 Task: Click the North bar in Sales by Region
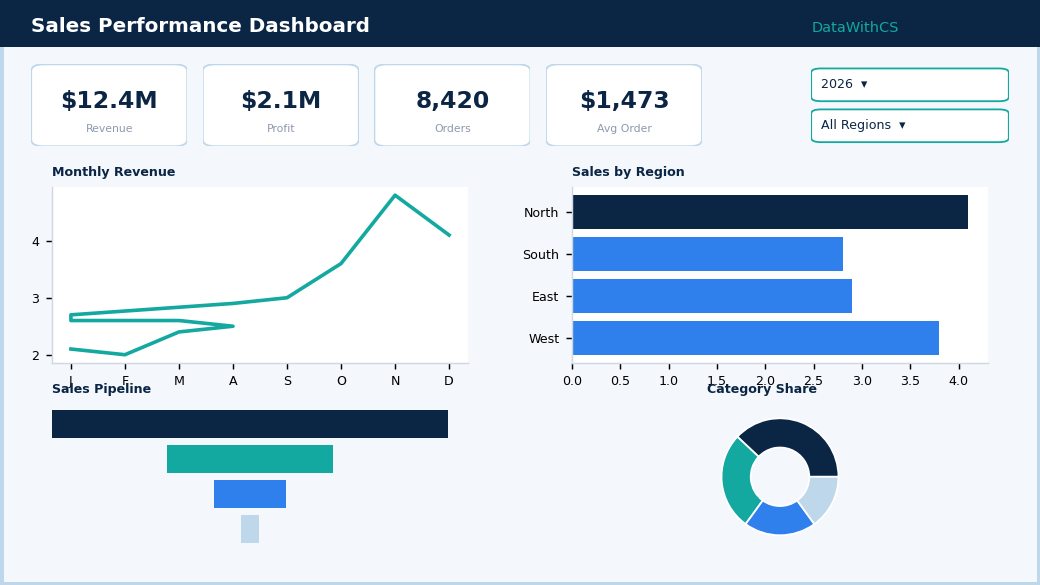(x=770, y=212)
